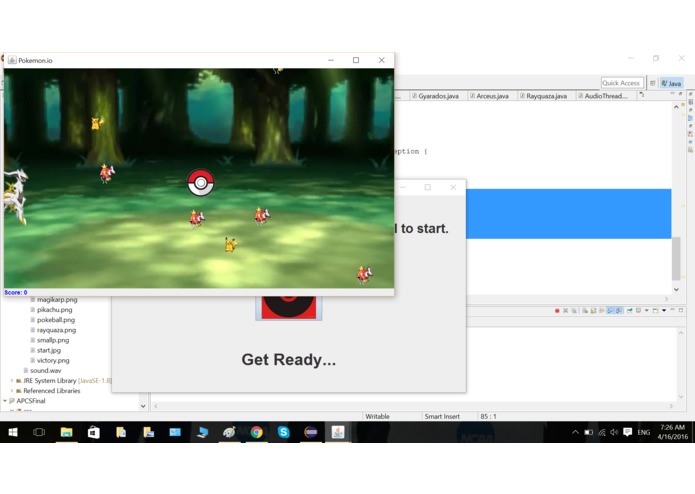Select the Java perspective button
Screen dimensions: 695x494
(671, 83)
